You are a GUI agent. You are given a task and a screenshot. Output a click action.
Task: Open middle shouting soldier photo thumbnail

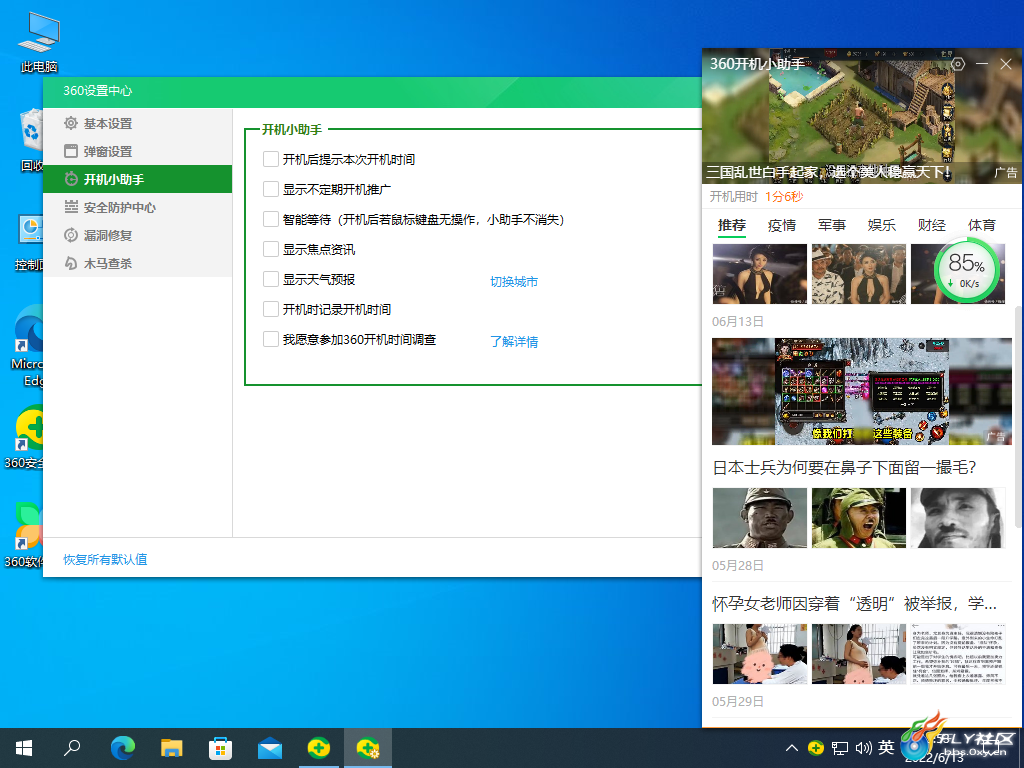(859, 518)
